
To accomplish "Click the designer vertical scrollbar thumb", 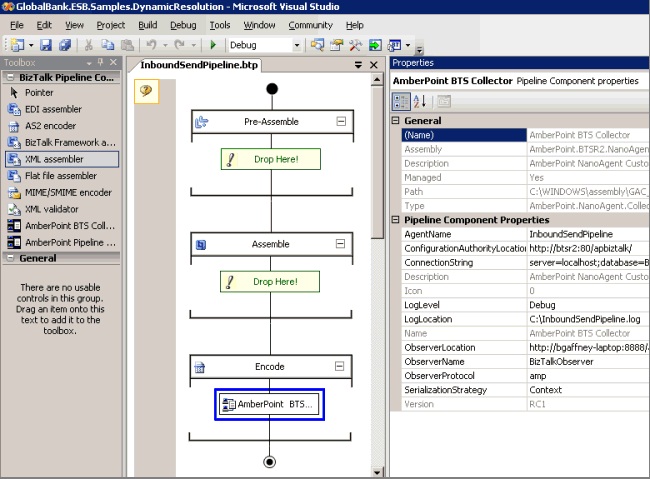I will [377, 162].
